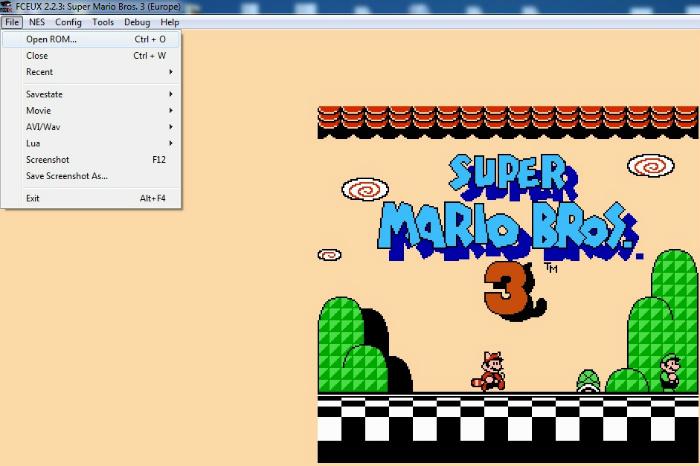
Task: Expand the Recent submenu
Action: (x=91, y=72)
